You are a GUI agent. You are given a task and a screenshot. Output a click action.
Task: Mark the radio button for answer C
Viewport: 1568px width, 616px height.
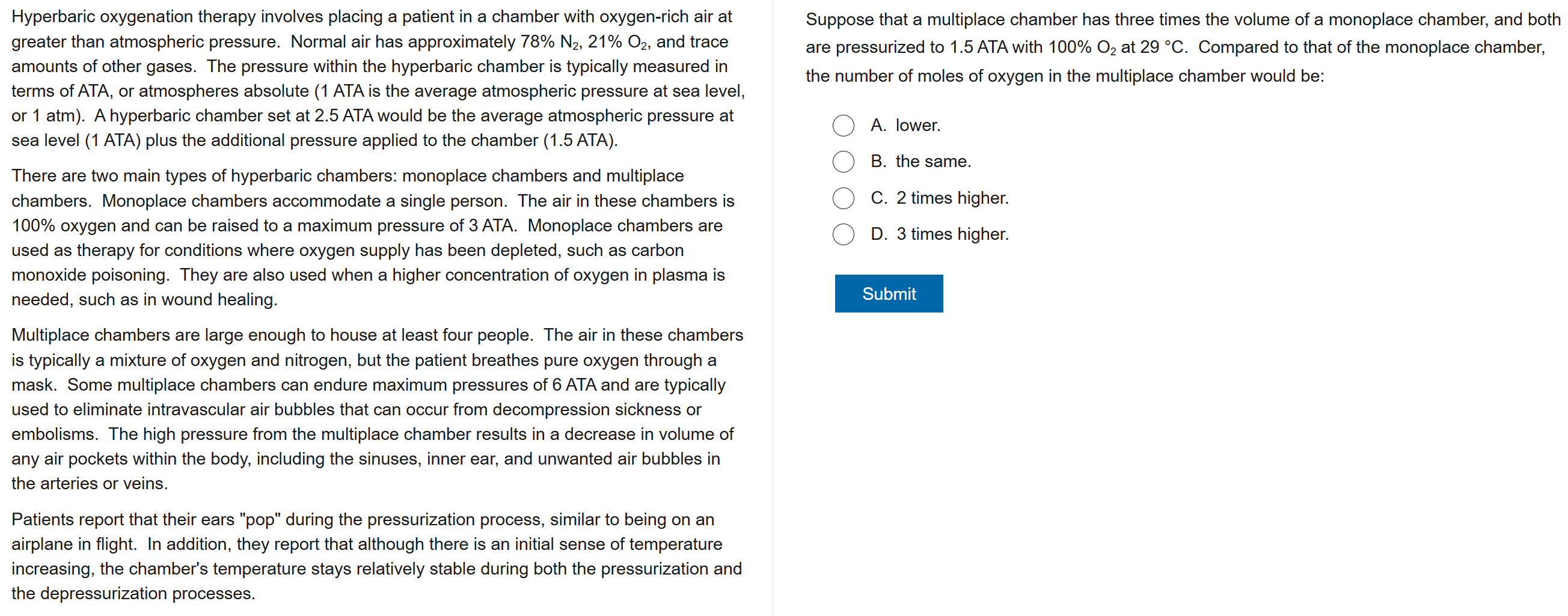(843, 198)
